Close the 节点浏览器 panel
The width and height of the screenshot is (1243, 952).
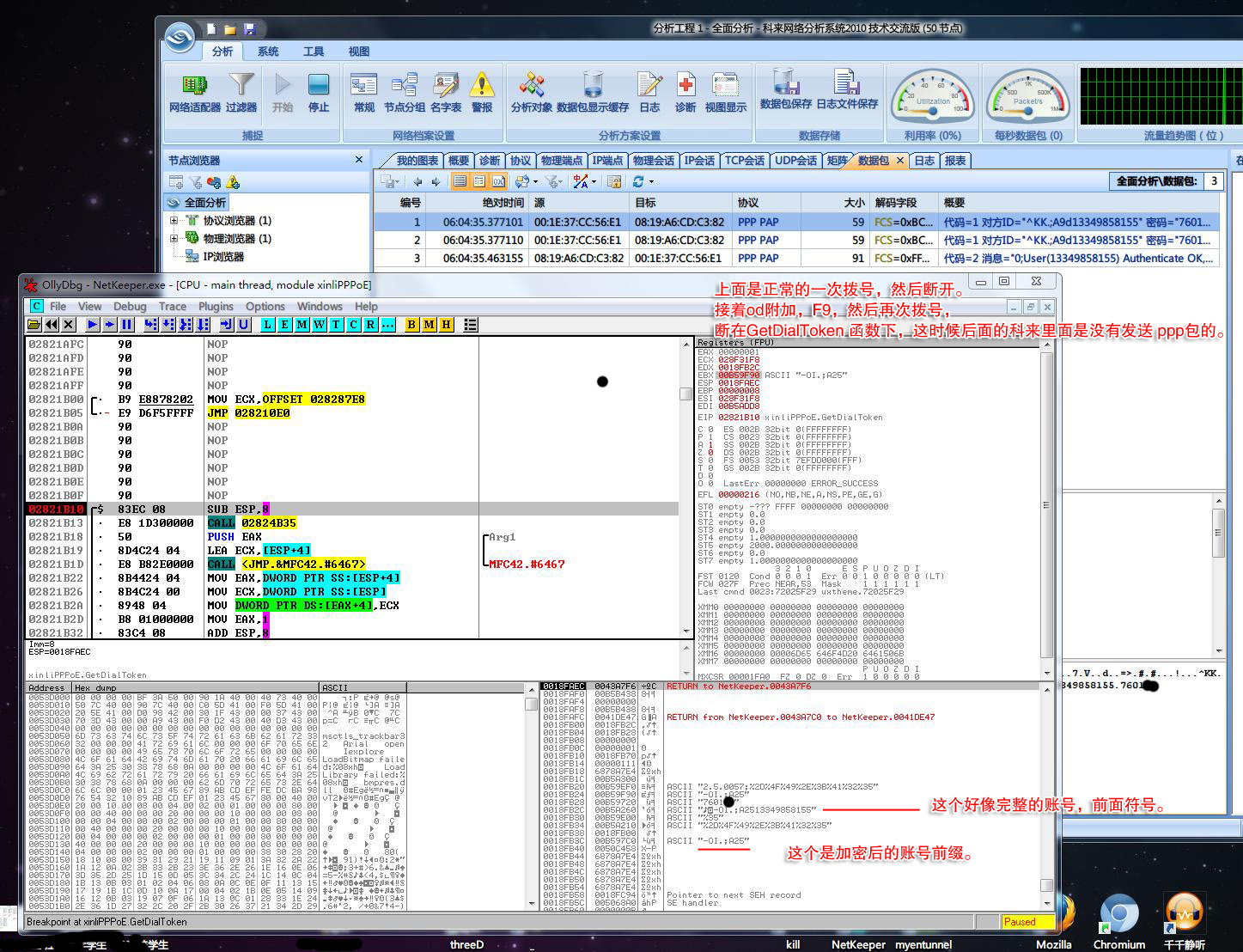click(x=359, y=160)
